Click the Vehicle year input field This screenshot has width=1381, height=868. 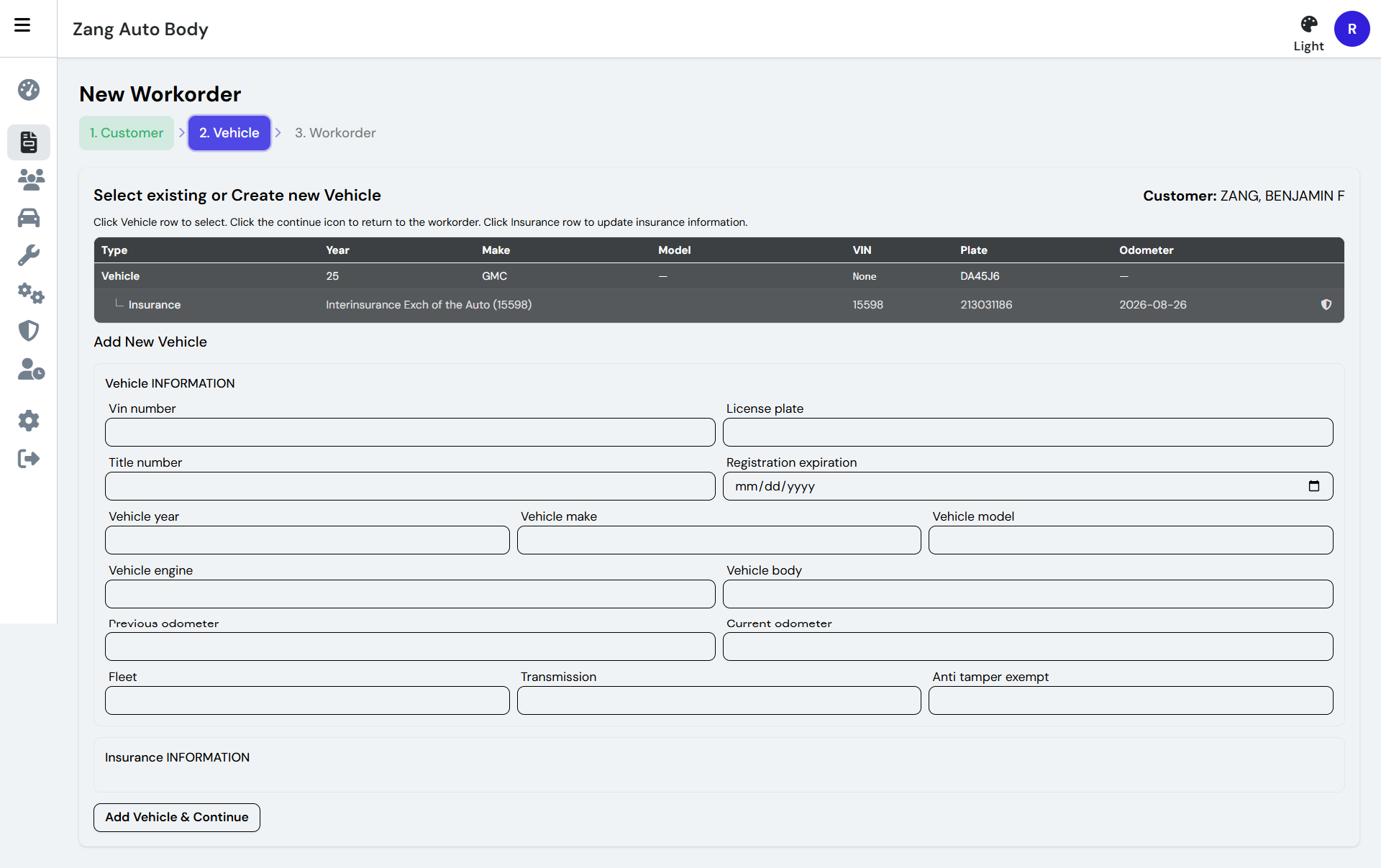(x=307, y=540)
